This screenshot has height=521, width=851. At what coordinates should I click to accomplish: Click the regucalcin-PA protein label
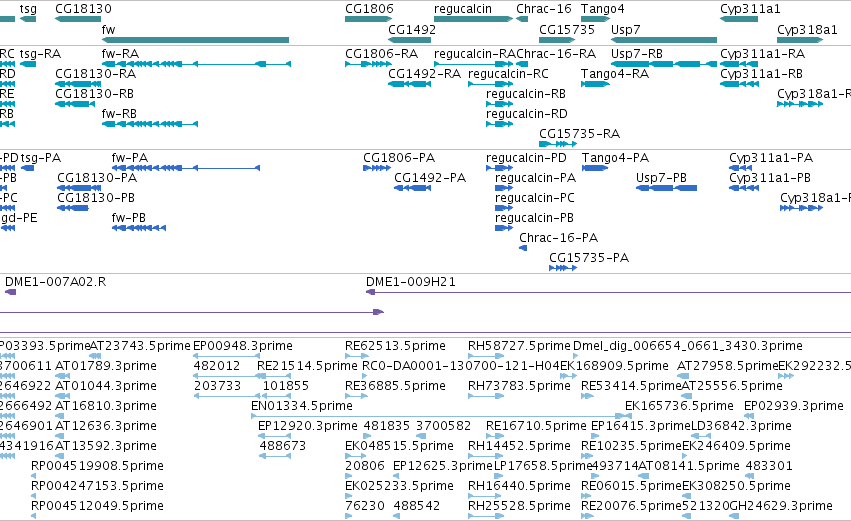point(535,179)
